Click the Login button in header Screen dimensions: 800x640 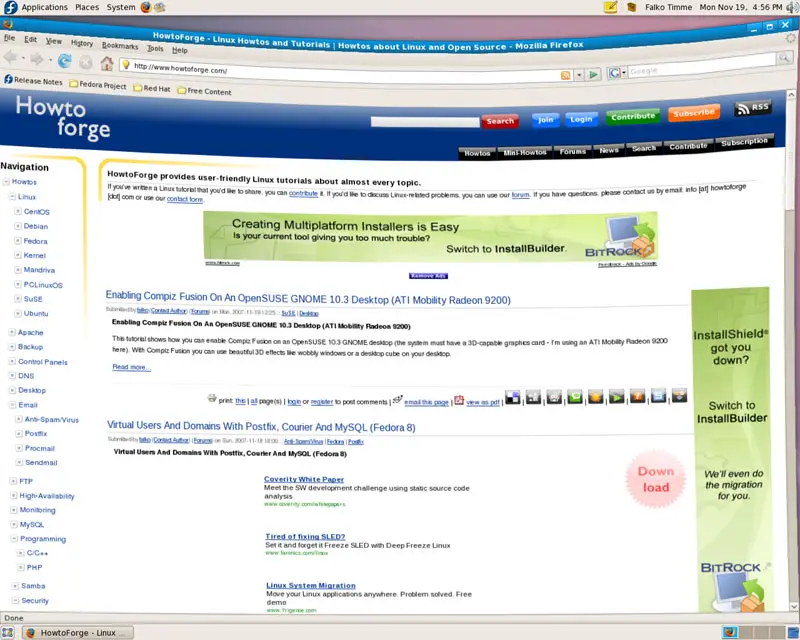click(581, 119)
